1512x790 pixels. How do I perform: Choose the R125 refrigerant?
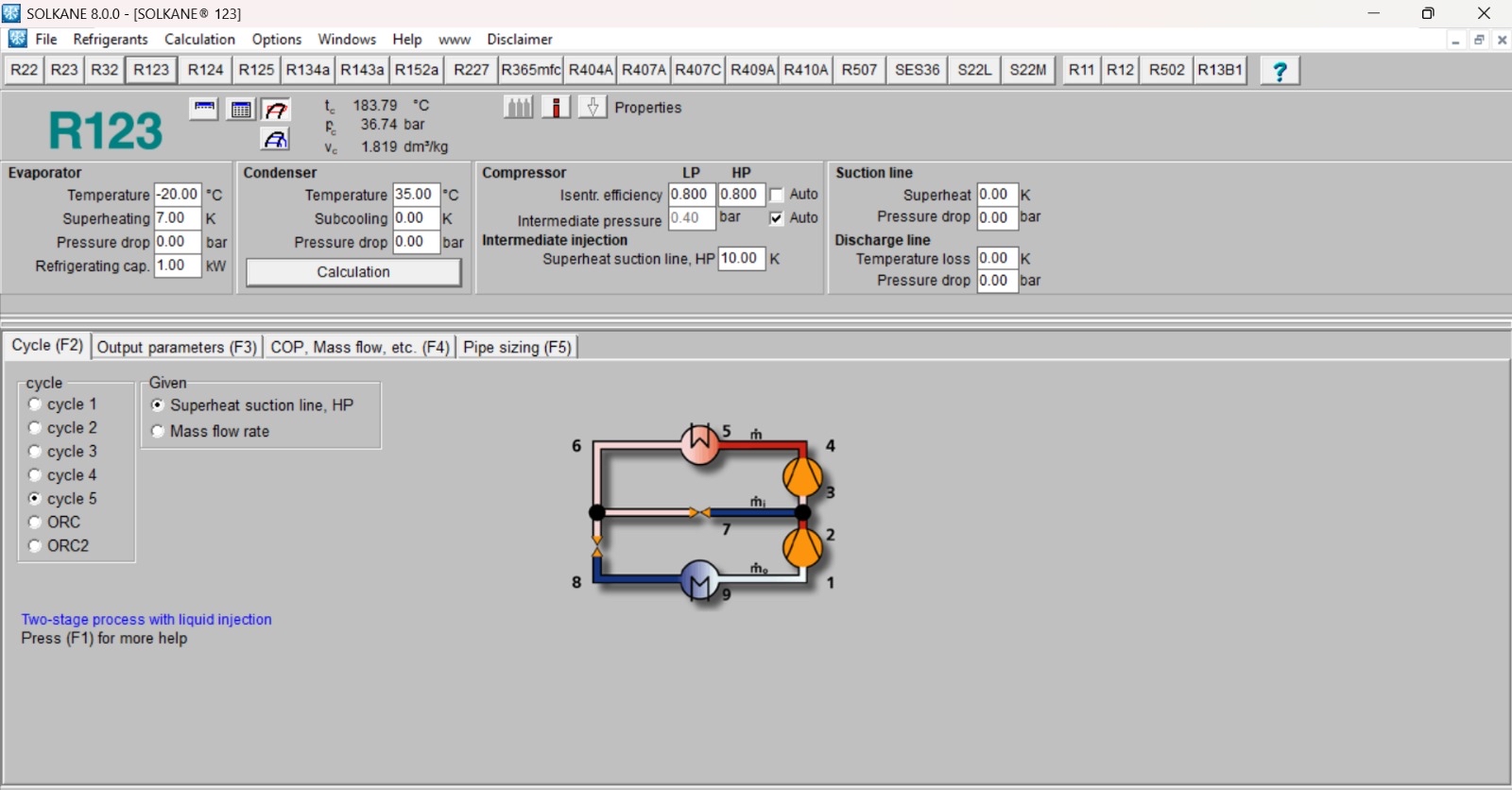pyautogui.click(x=256, y=70)
